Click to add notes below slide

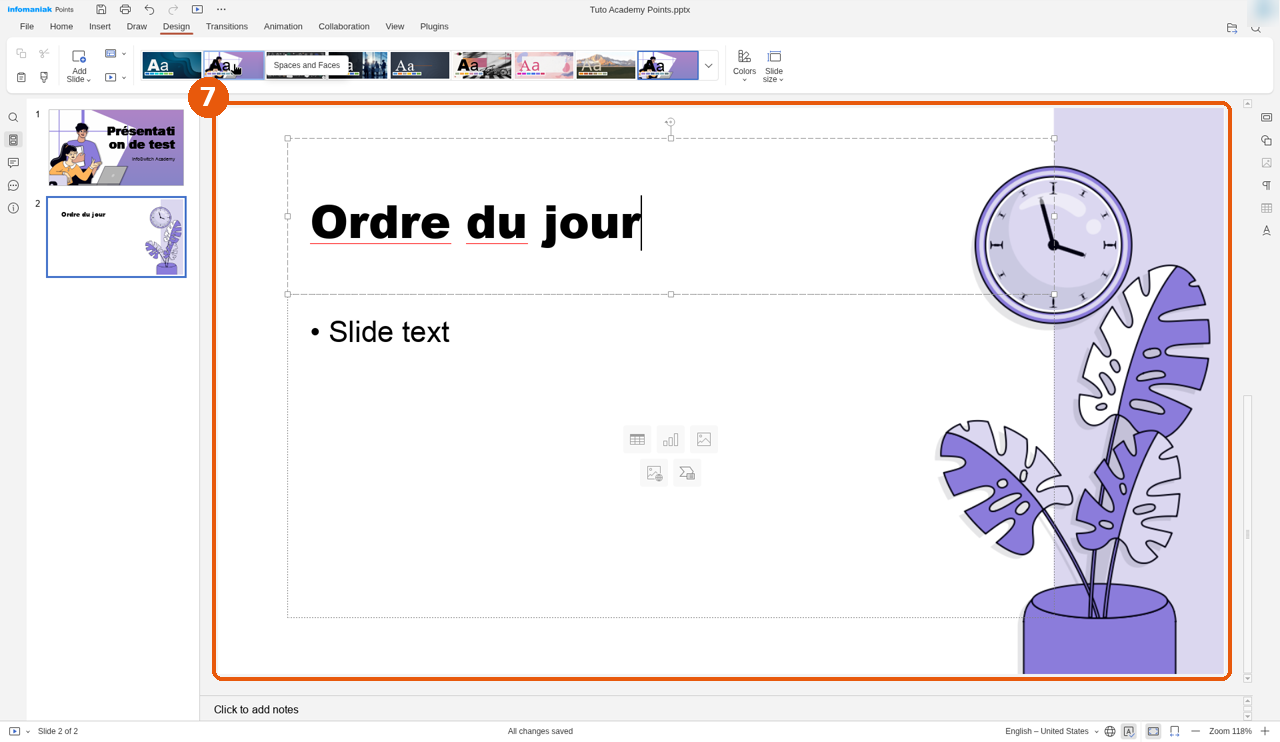256,710
